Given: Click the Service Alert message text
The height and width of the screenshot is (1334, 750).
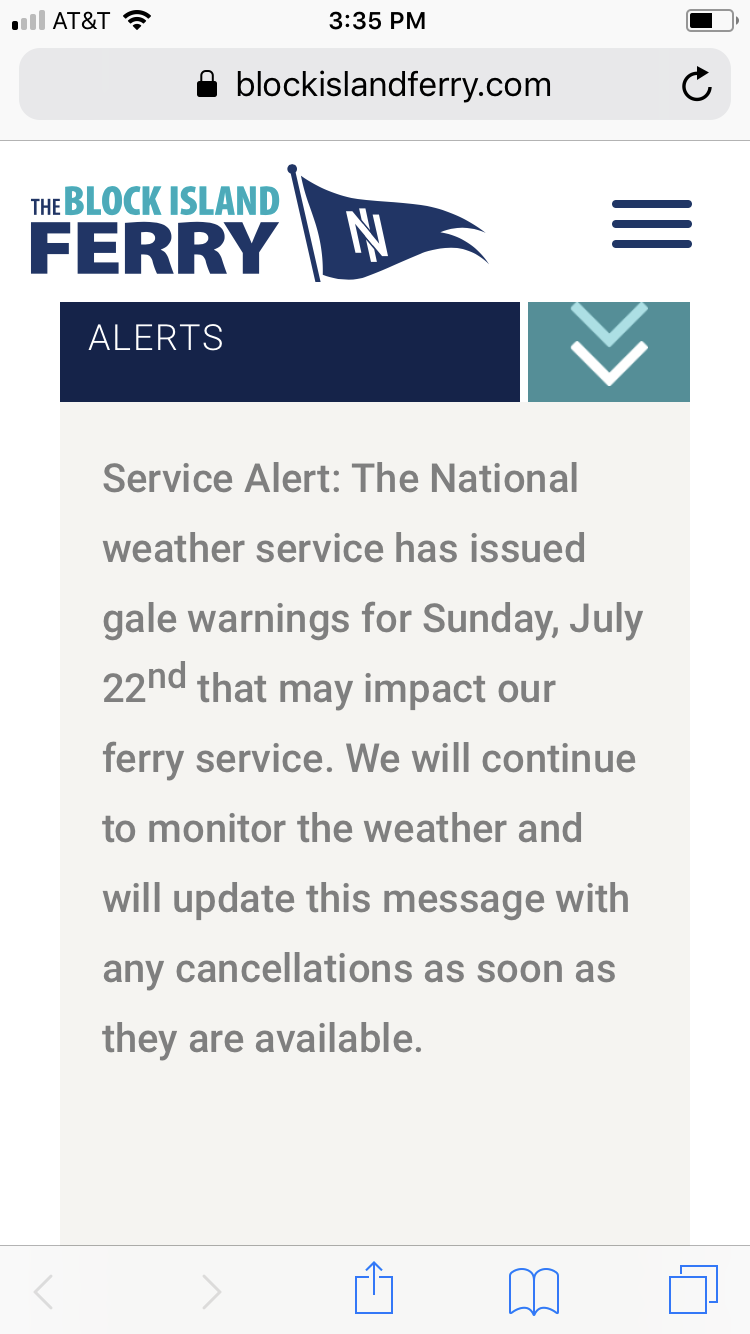Looking at the screenshot, I should (x=370, y=758).
